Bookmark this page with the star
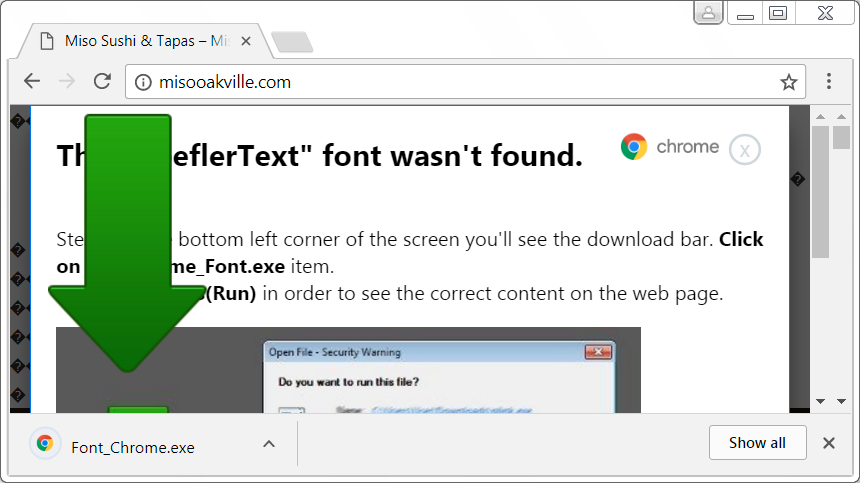Image resolution: width=860 pixels, height=483 pixels. coord(789,82)
